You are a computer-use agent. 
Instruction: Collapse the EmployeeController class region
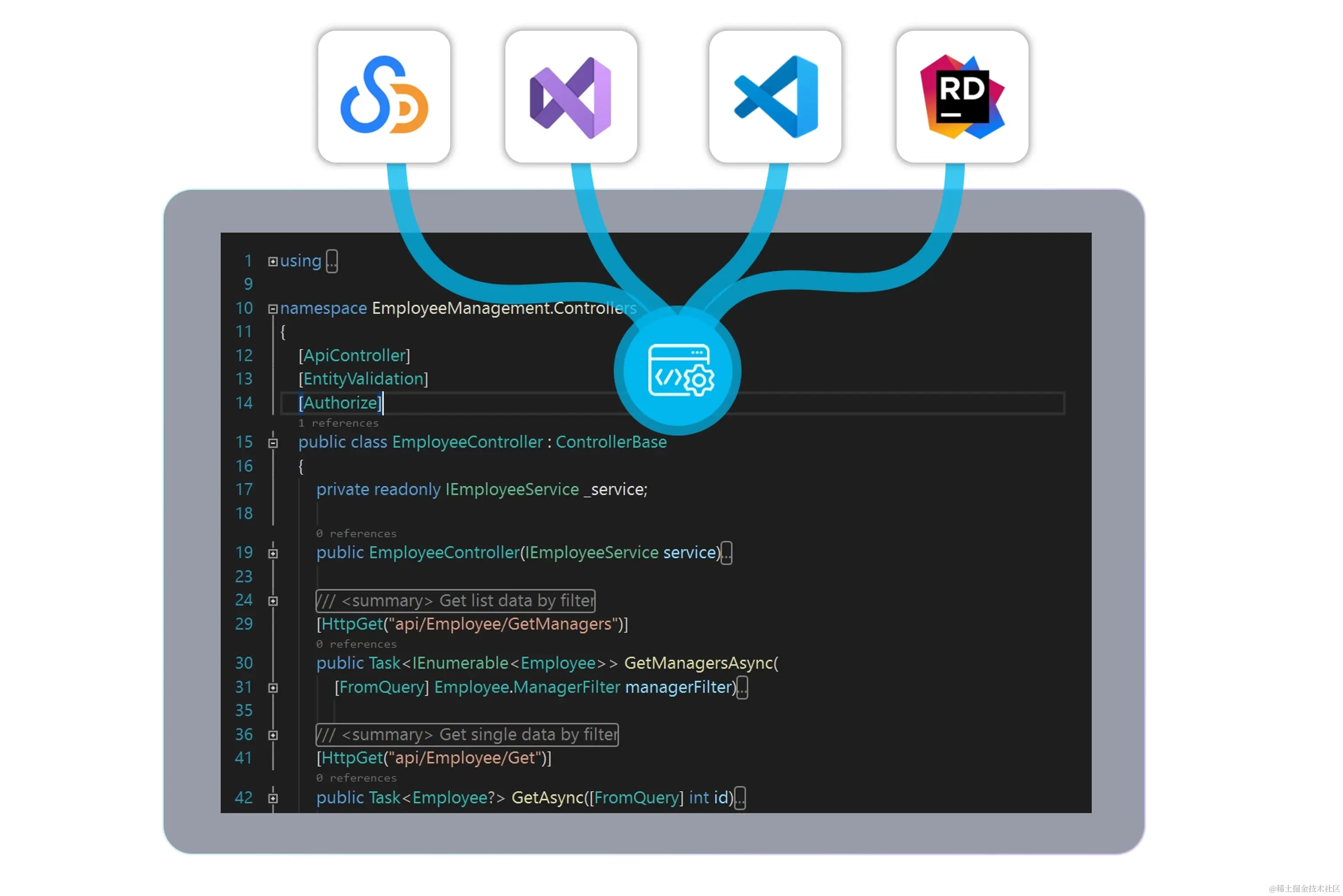click(273, 443)
